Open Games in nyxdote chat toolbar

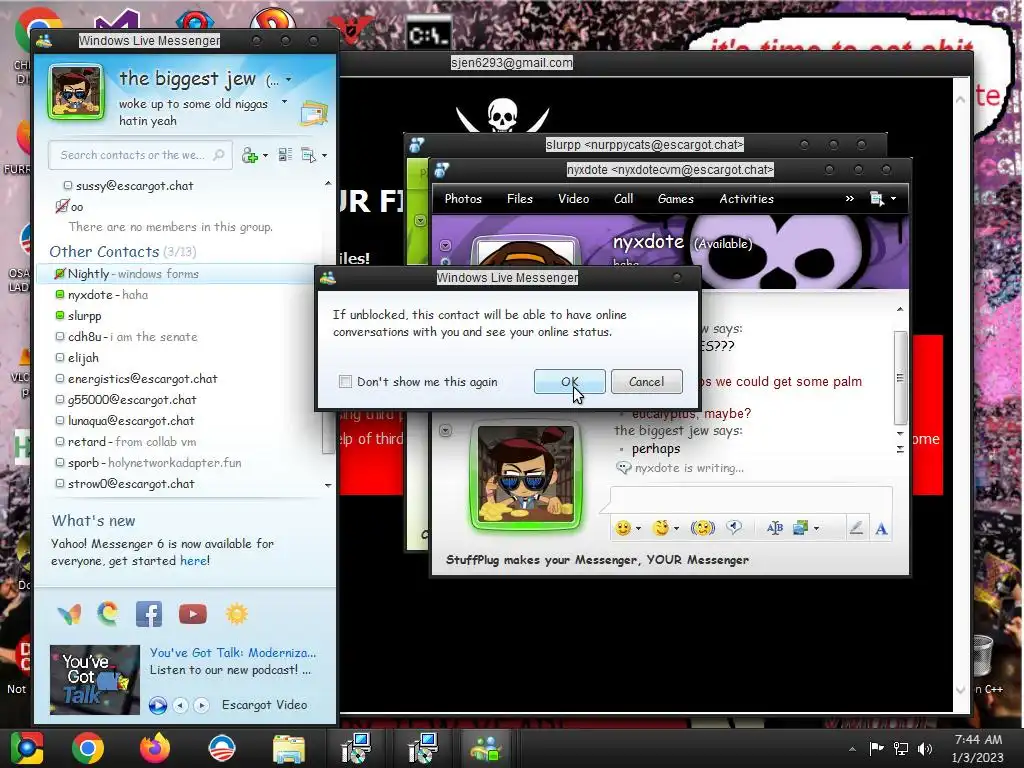(x=675, y=199)
